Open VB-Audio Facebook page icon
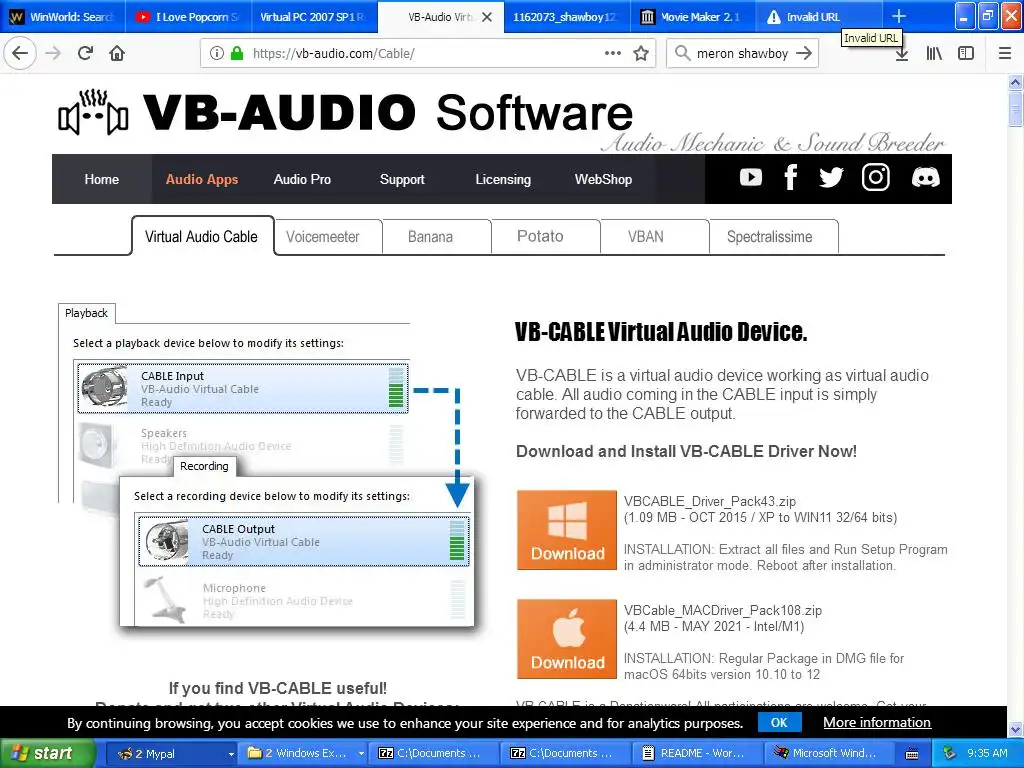Screen dimensions: 1024x768 (791, 177)
